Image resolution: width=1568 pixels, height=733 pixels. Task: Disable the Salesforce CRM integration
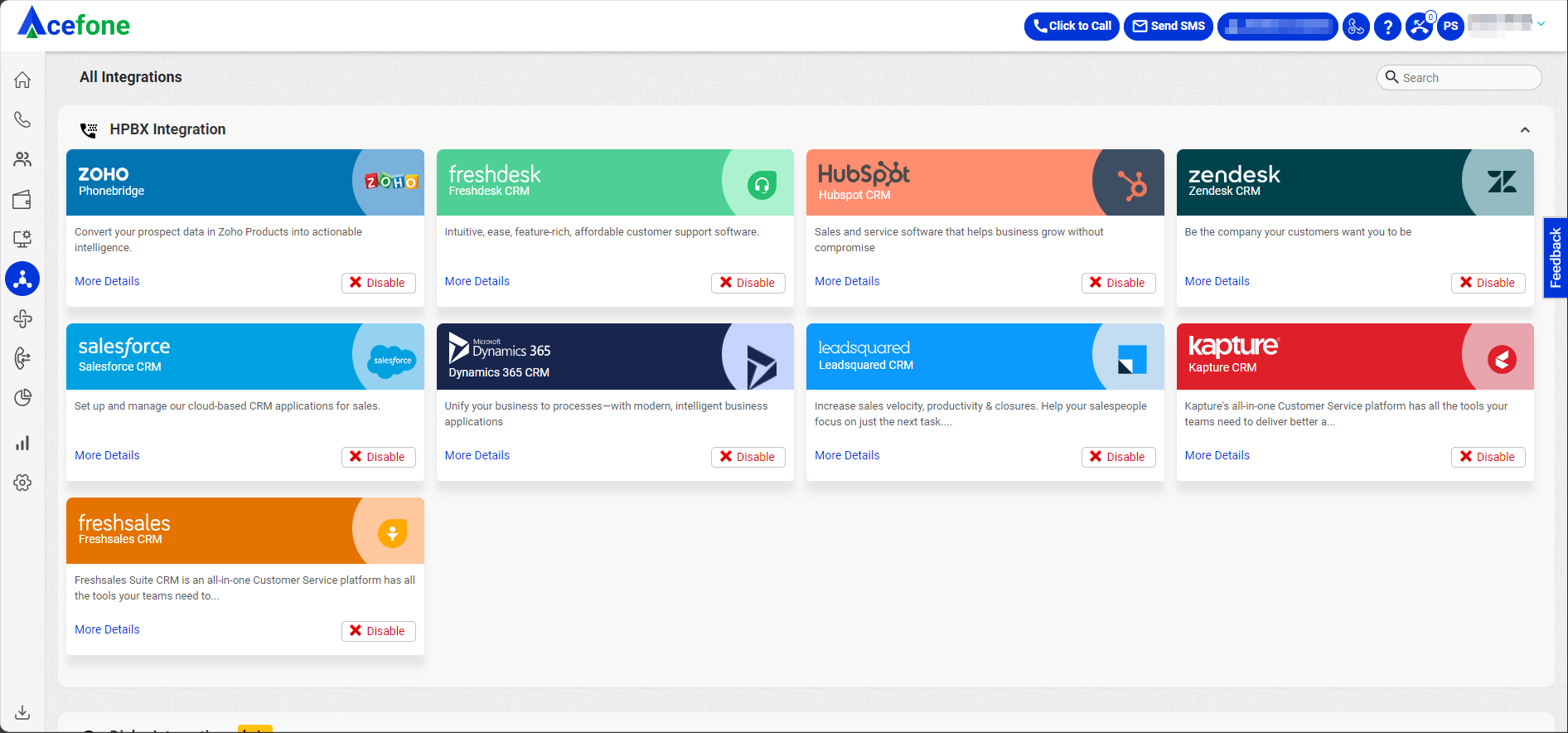click(378, 457)
